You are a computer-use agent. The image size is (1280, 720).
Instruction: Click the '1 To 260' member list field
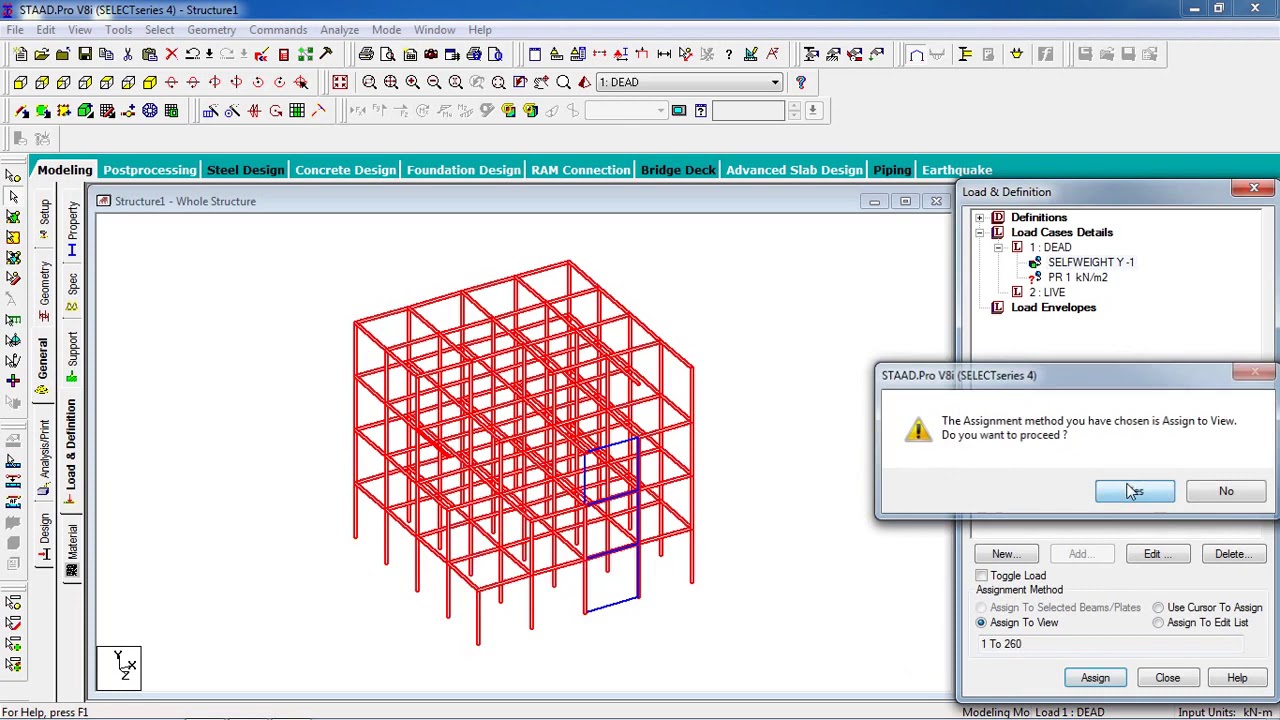point(1110,644)
